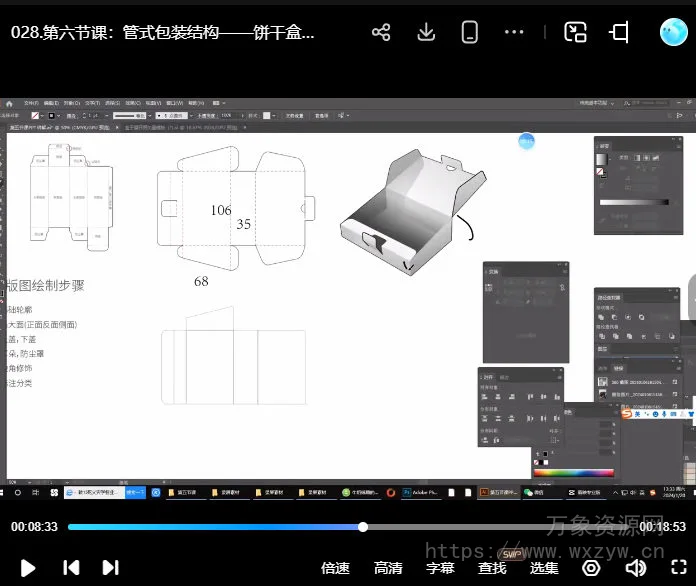Click the floating blue bubble over the video
This screenshot has width=696, height=586.
[x=526, y=141]
